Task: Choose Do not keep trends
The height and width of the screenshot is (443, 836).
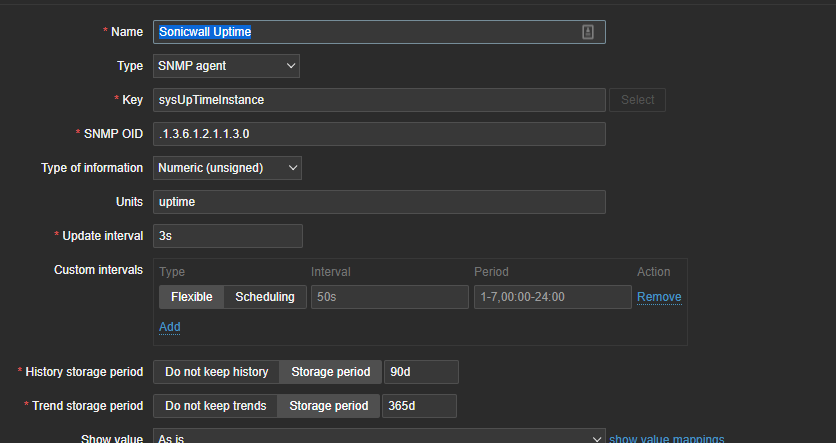Action: (x=215, y=406)
